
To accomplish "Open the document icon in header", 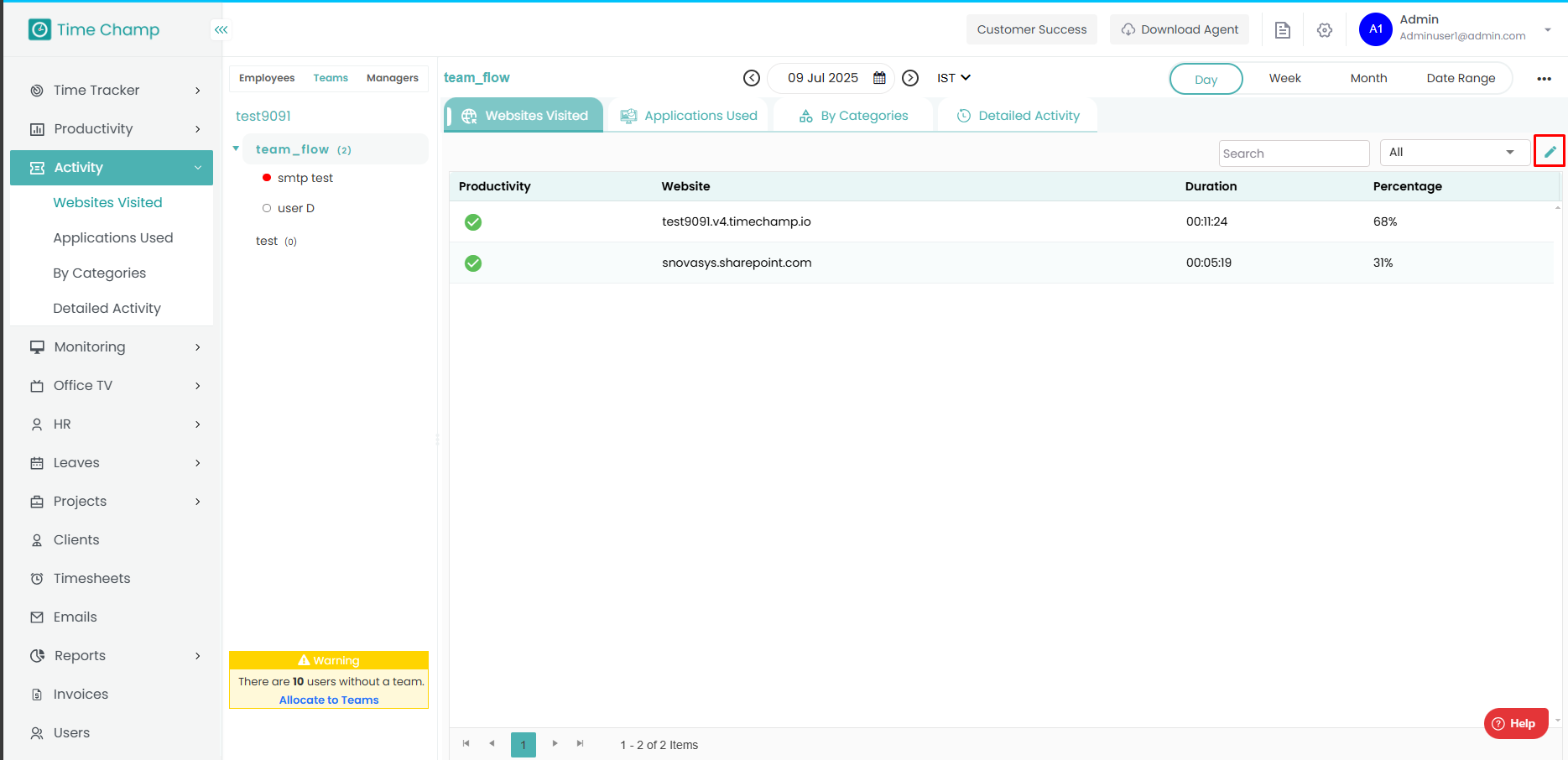I will coord(1283,30).
